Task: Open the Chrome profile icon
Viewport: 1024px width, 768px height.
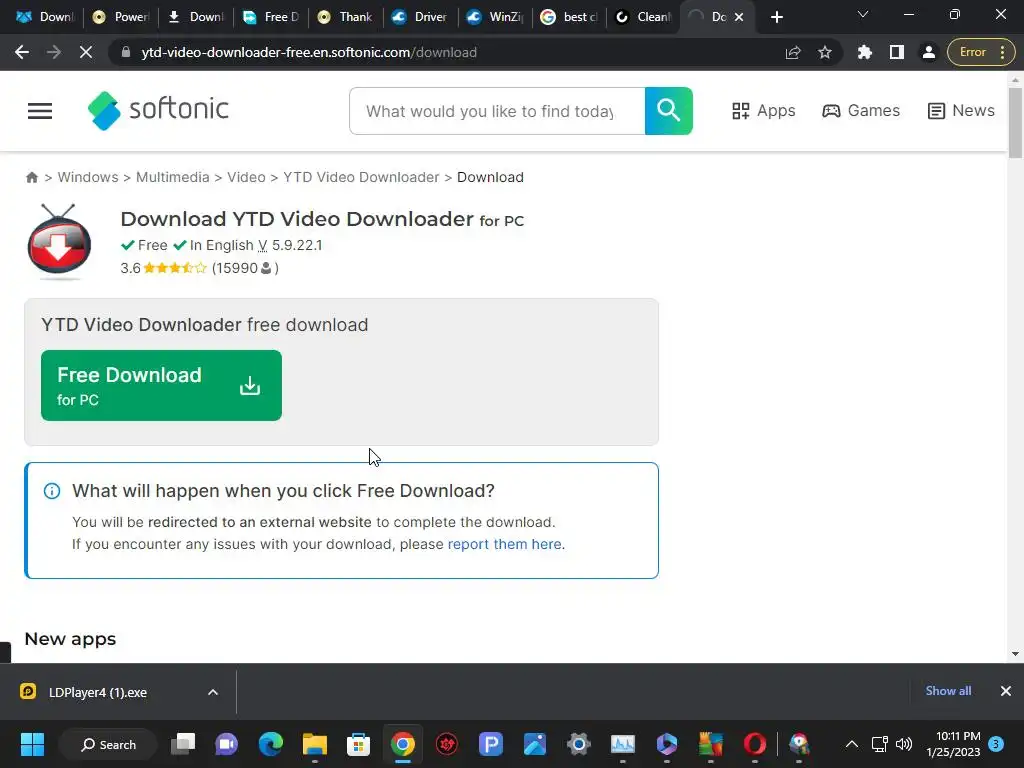Action: pyautogui.click(x=929, y=52)
